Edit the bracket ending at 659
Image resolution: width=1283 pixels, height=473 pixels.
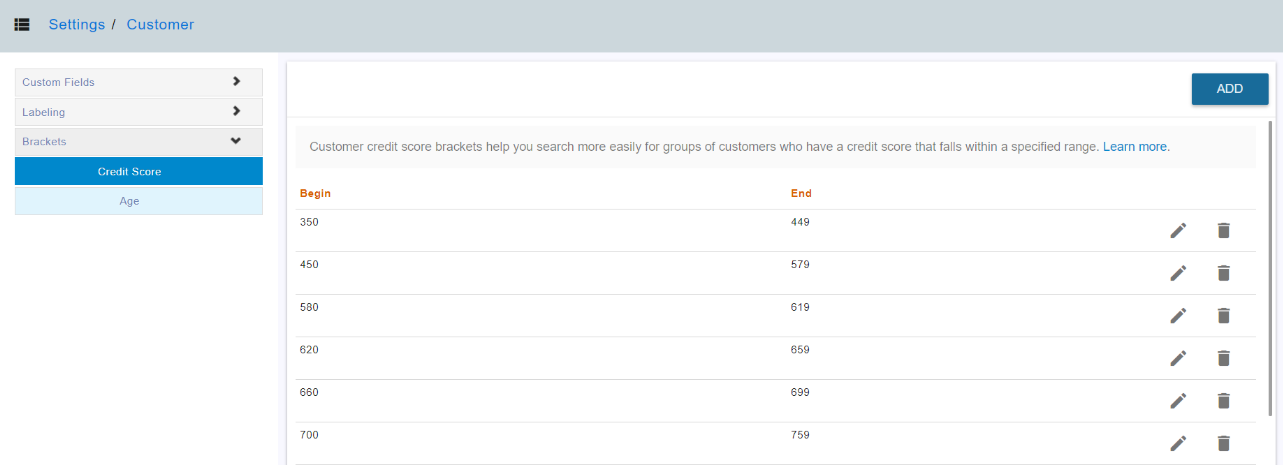point(1178,358)
